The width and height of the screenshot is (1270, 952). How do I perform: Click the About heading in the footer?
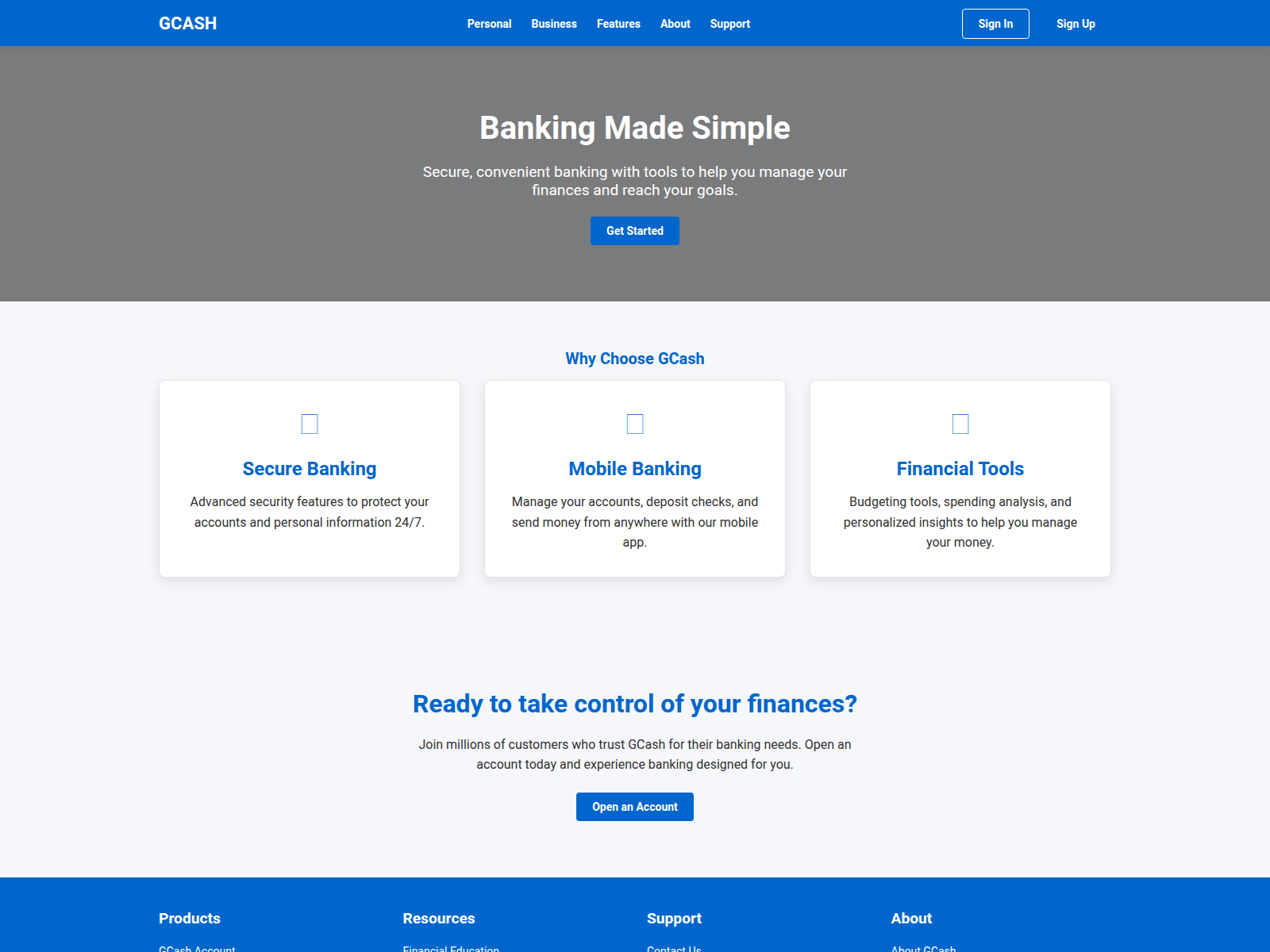[911, 919]
